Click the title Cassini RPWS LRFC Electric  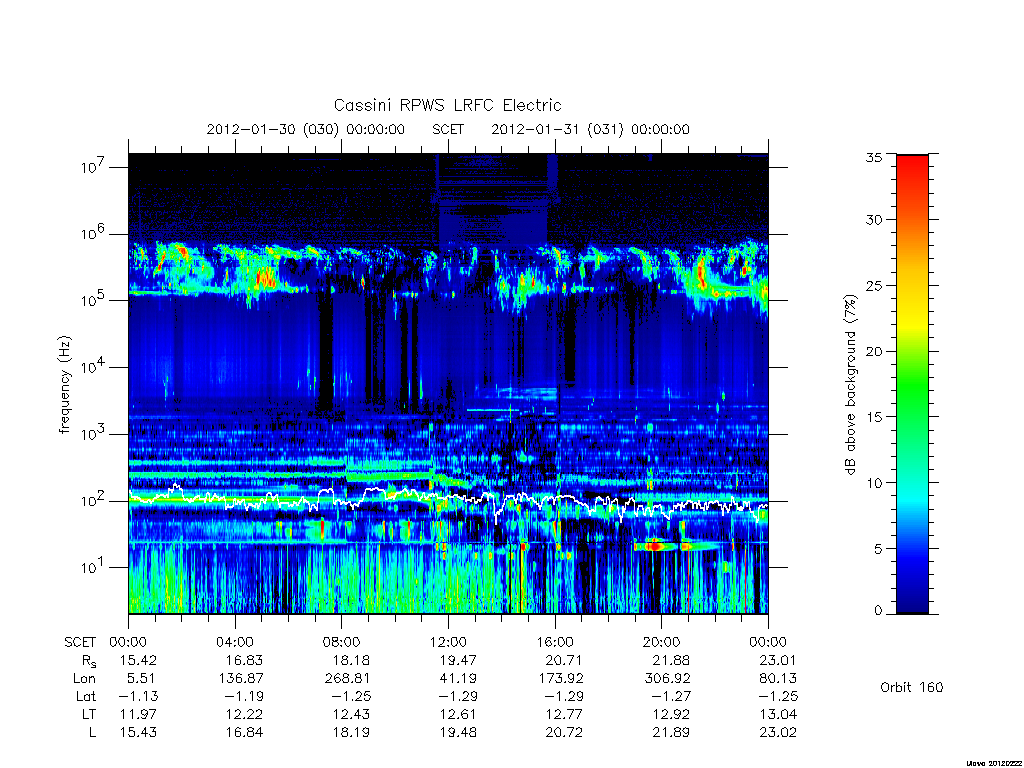(x=447, y=106)
